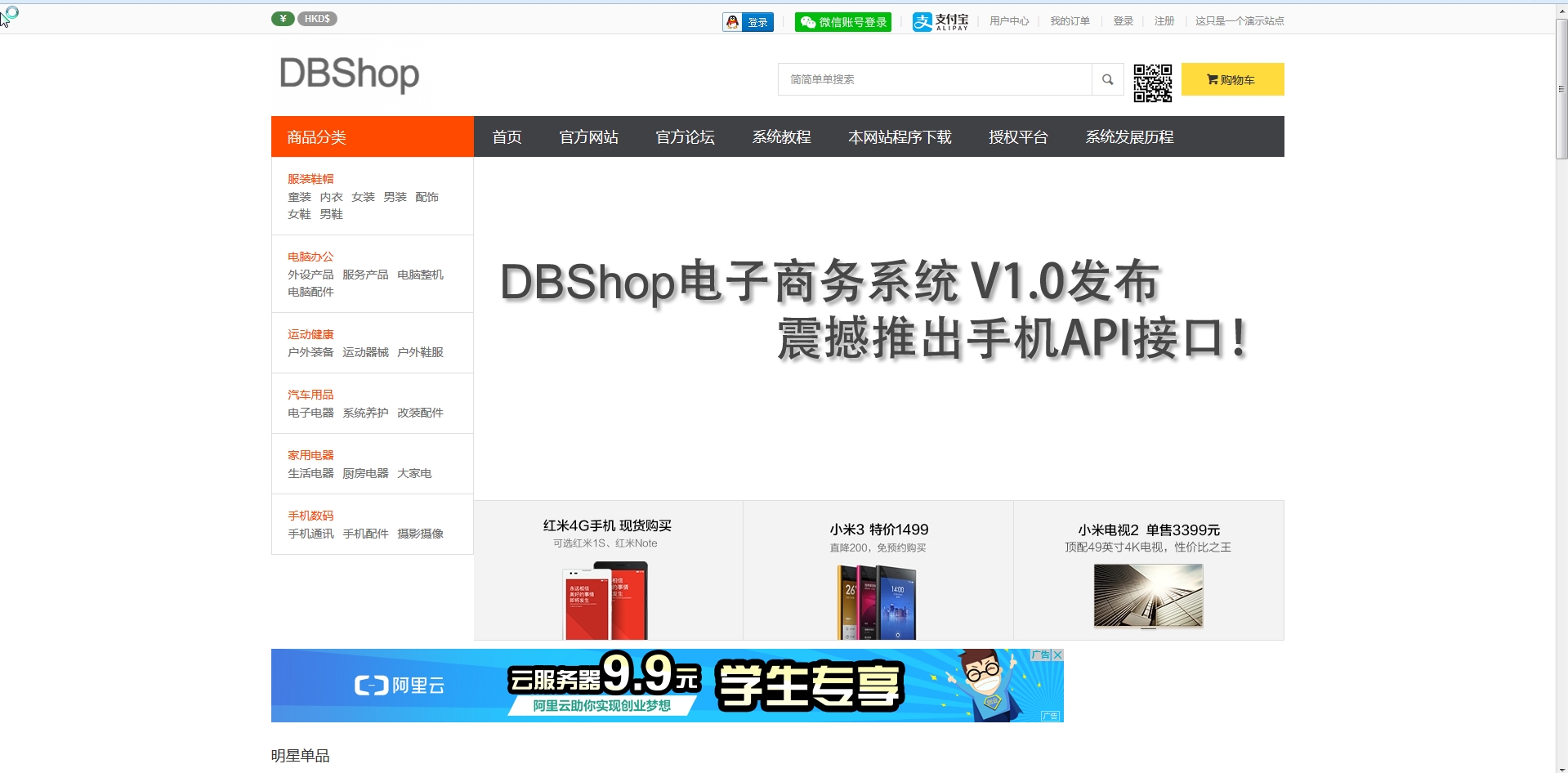Open the 电脑办公 category
Image resolution: width=1568 pixels, height=773 pixels.
coord(310,257)
